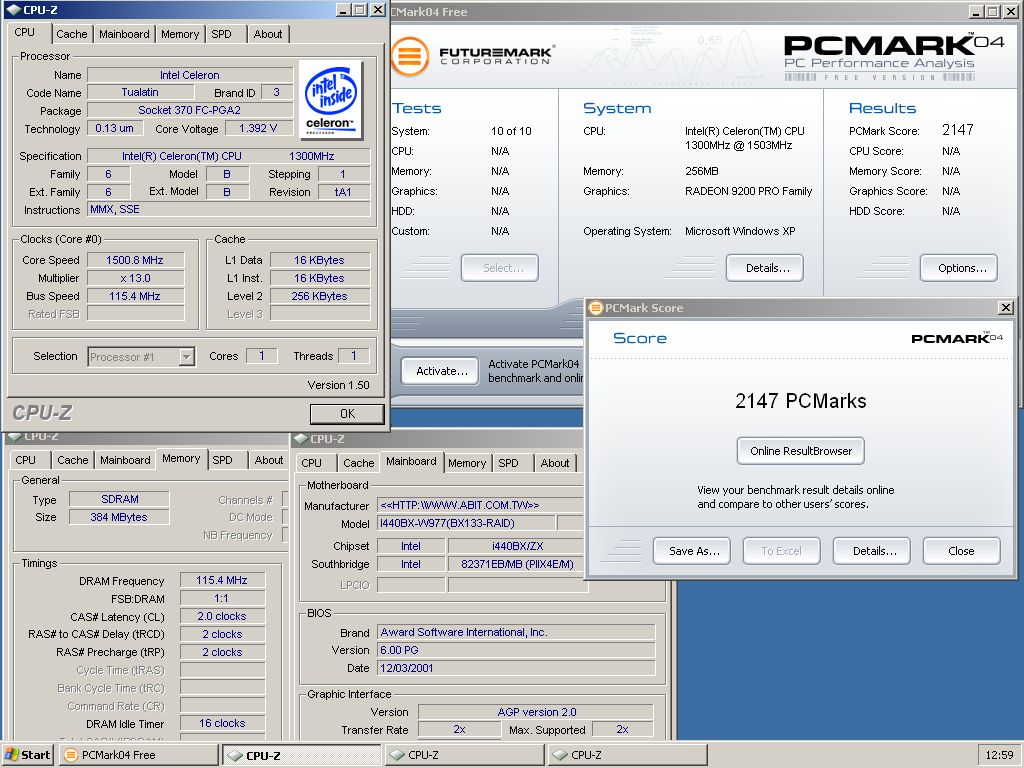Open Cache tab in mainboard CPU-Z window
Image resolution: width=1024 pixels, height=768 pixels.
coord(359,462)
